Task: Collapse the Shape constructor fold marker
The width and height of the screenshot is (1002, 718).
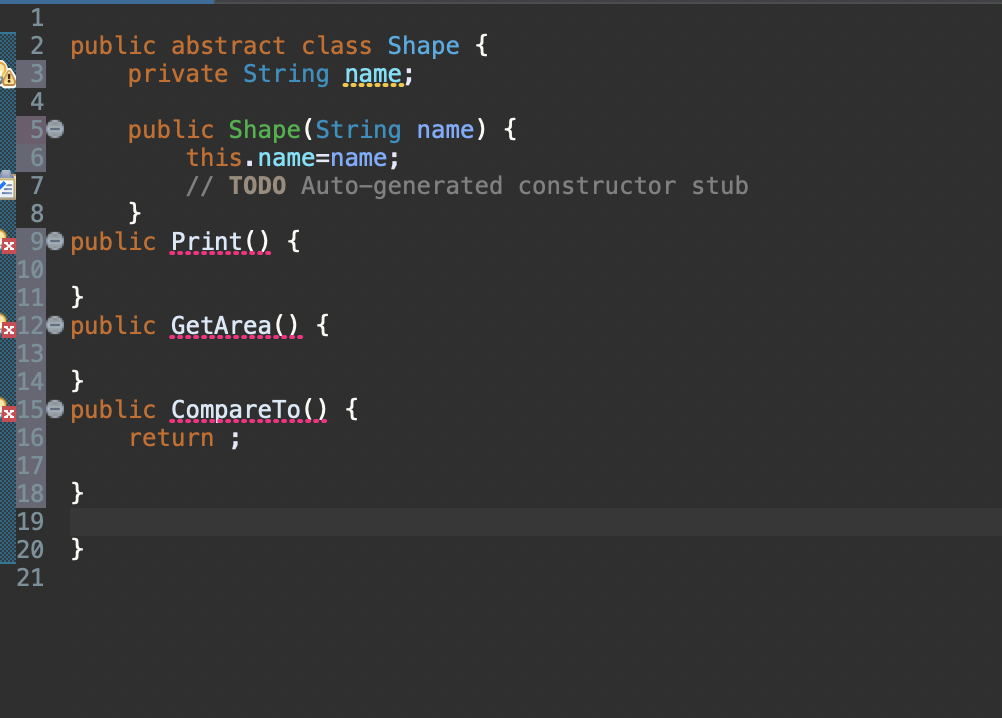Action: click(55, 128)
